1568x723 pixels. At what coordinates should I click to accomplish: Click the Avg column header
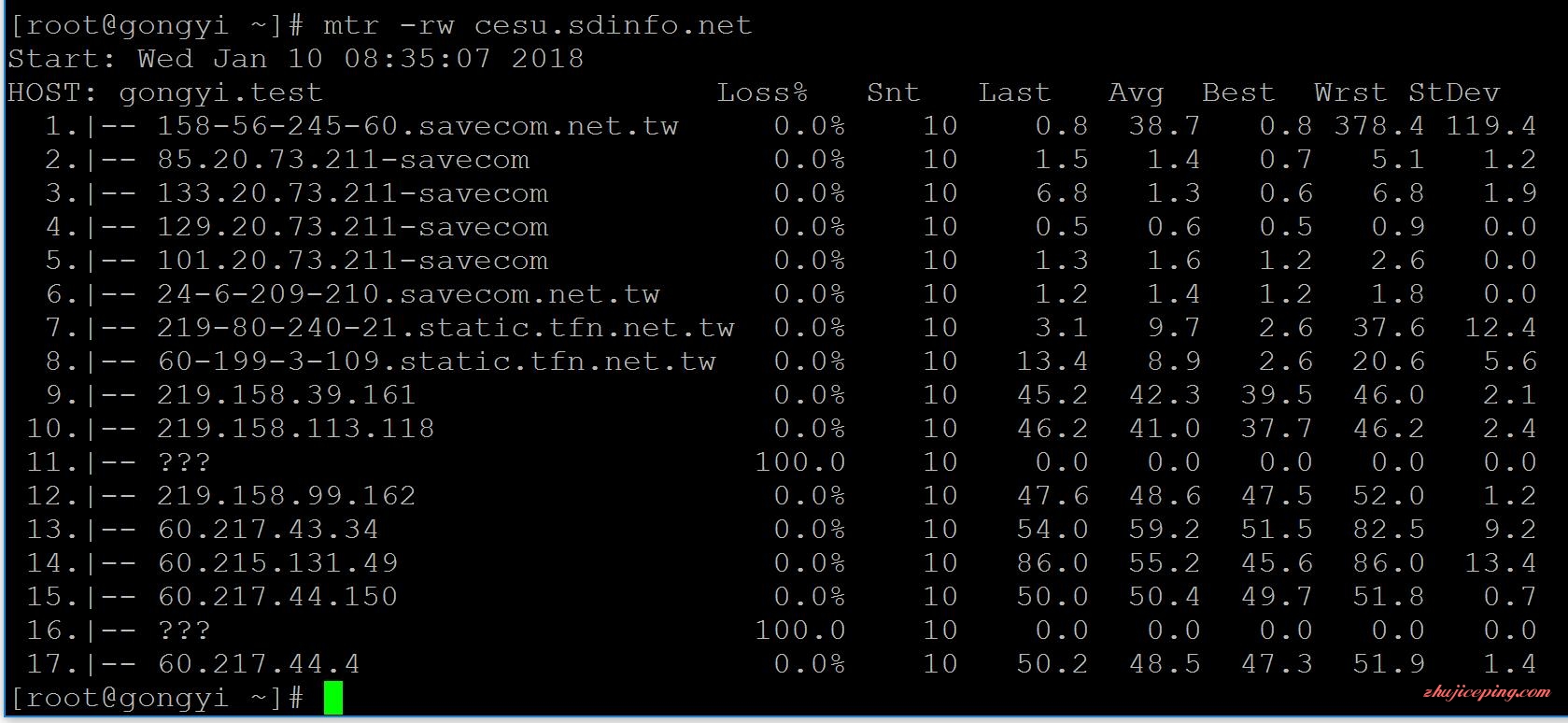point(1136,92)
